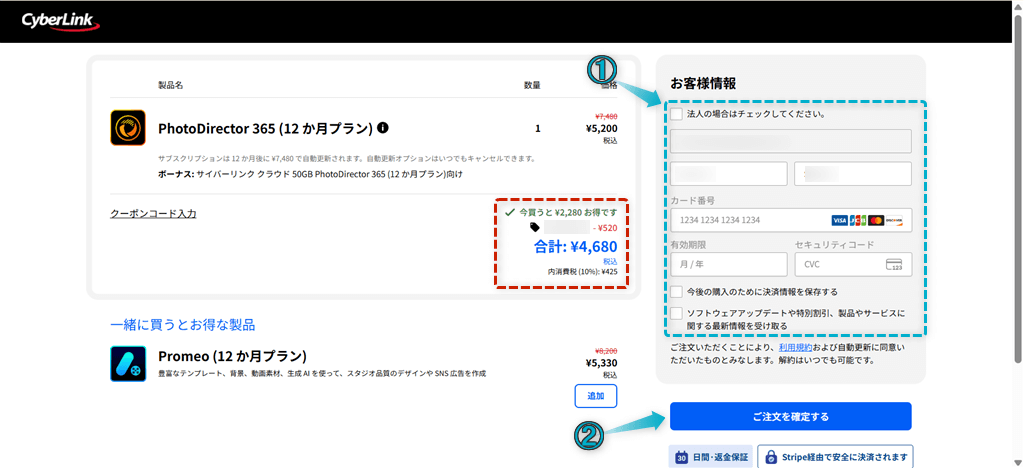Click the - ¥520 discount amount
Screen dimensions: 1024x468
(x=605, y=228)
